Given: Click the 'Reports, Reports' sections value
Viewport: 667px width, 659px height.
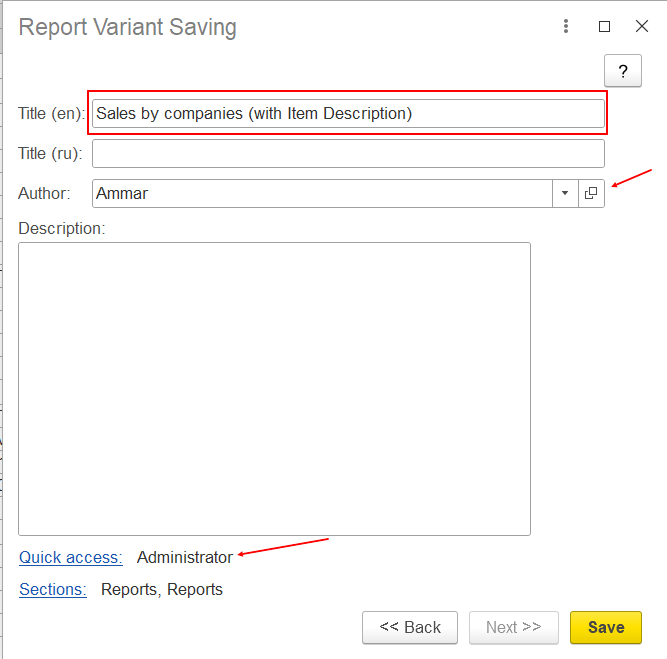Looking at the screenshot, I should (x=162, y=589).
